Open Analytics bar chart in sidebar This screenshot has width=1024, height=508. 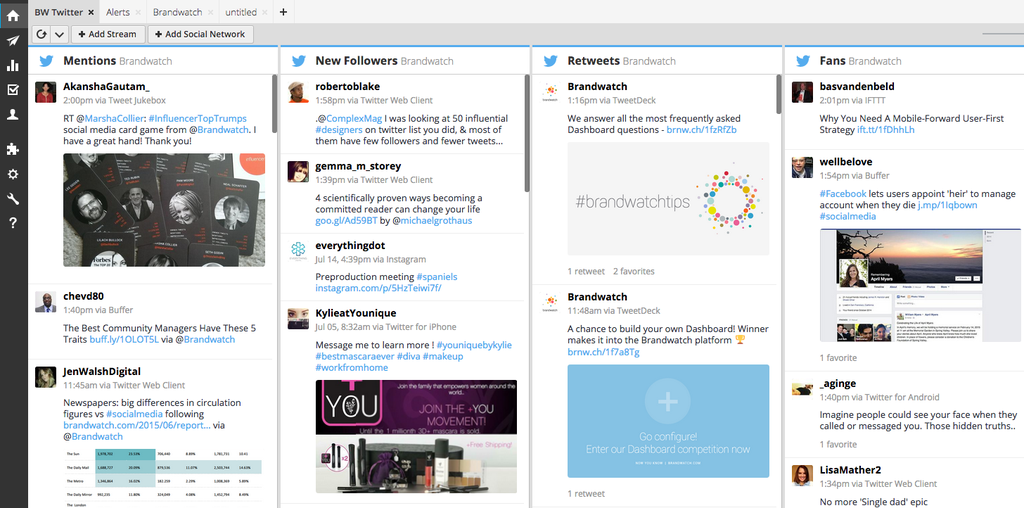(13, 65)
